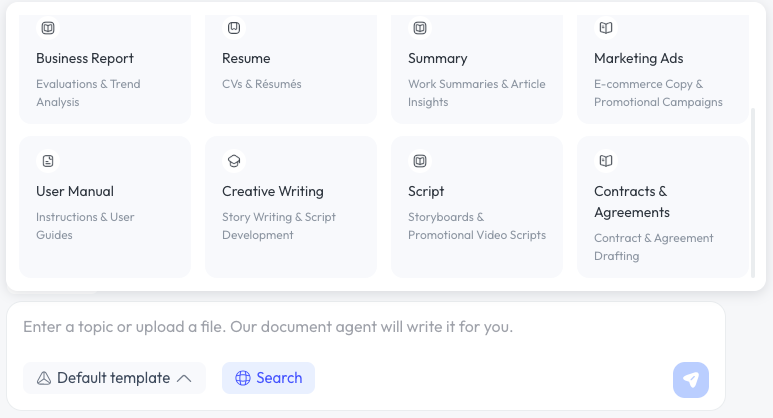Select Work Summaries & Article Insights text
The height and width of the screenshot is (418, 773).
pyautogui.click(x=476, y=93)
